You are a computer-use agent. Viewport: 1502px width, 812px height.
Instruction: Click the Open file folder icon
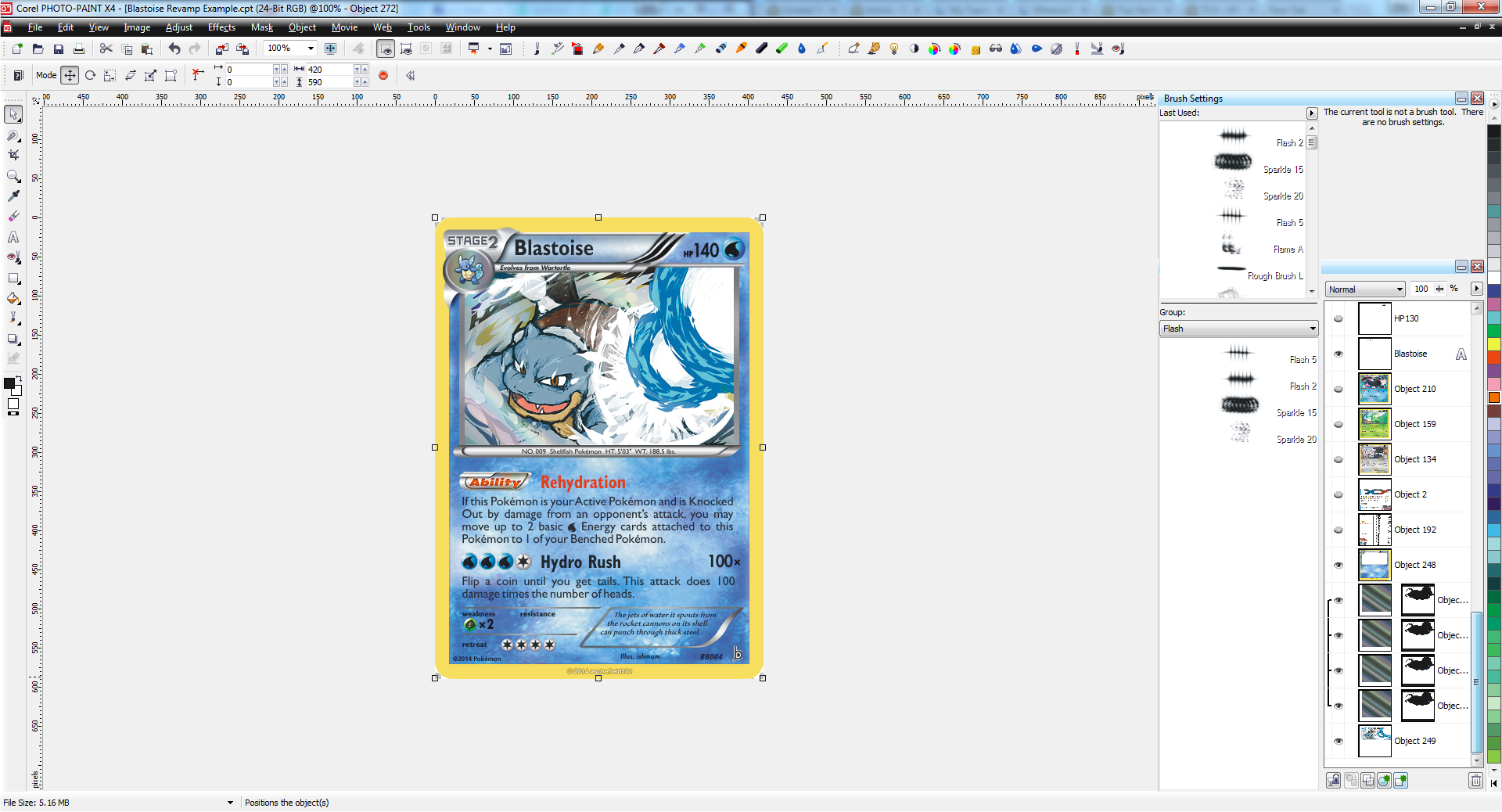click(x=38, y=49)
